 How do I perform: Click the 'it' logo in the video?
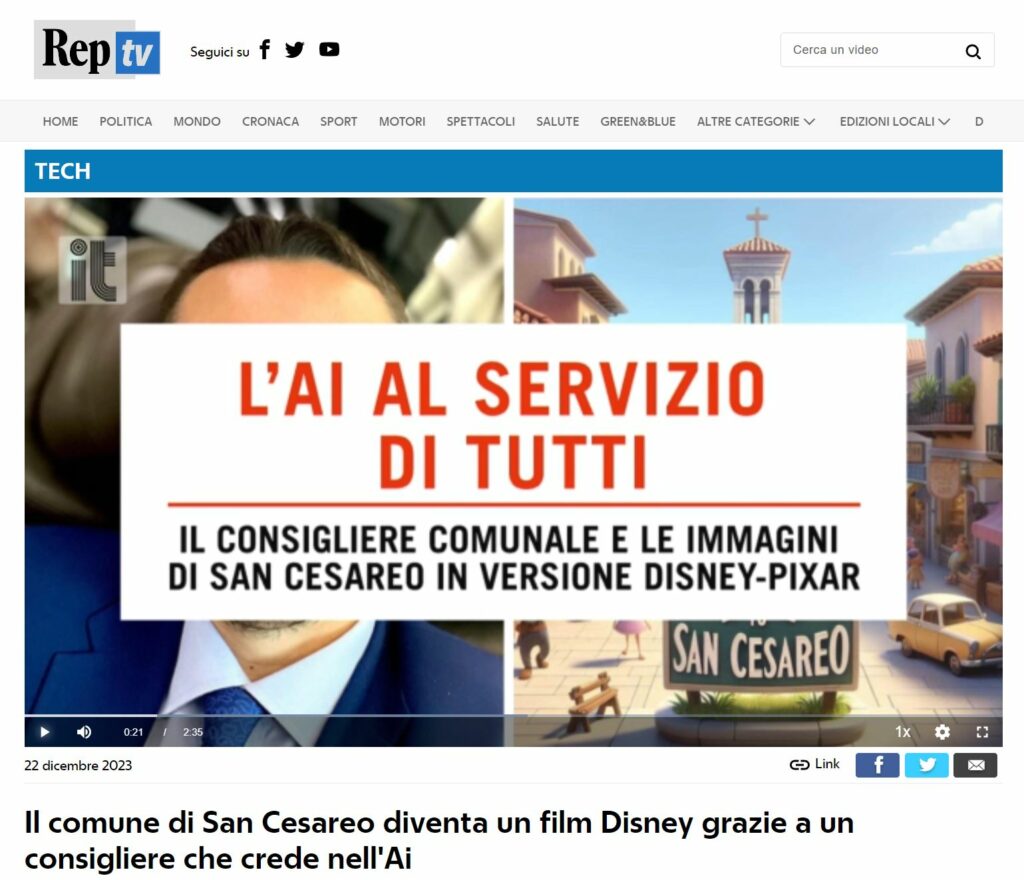click(x=93, y=270)
